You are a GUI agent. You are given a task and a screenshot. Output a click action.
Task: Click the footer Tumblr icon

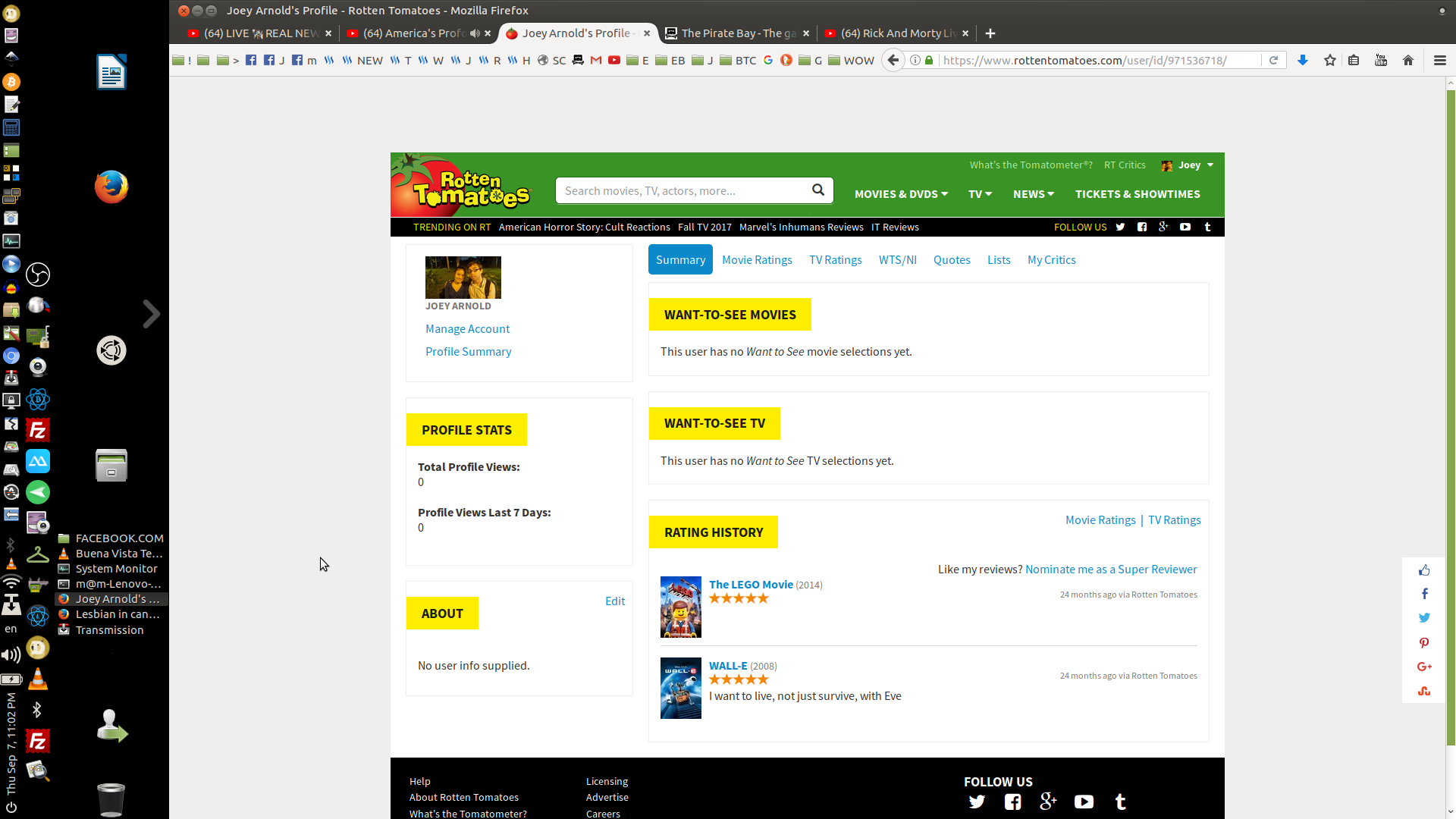click(1120, 802)
